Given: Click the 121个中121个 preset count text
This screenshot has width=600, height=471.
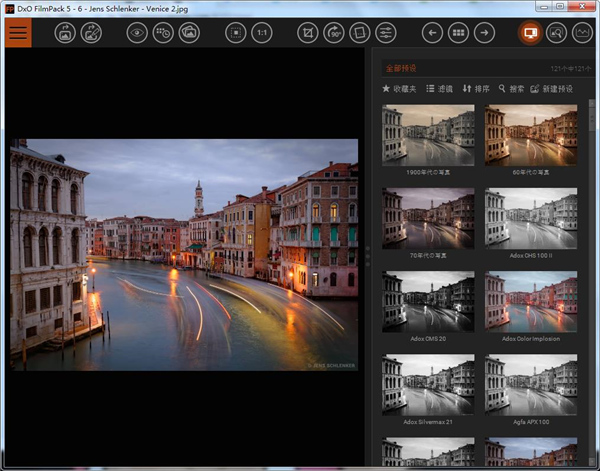Looking at the screenshot, I should click(571, 69).
